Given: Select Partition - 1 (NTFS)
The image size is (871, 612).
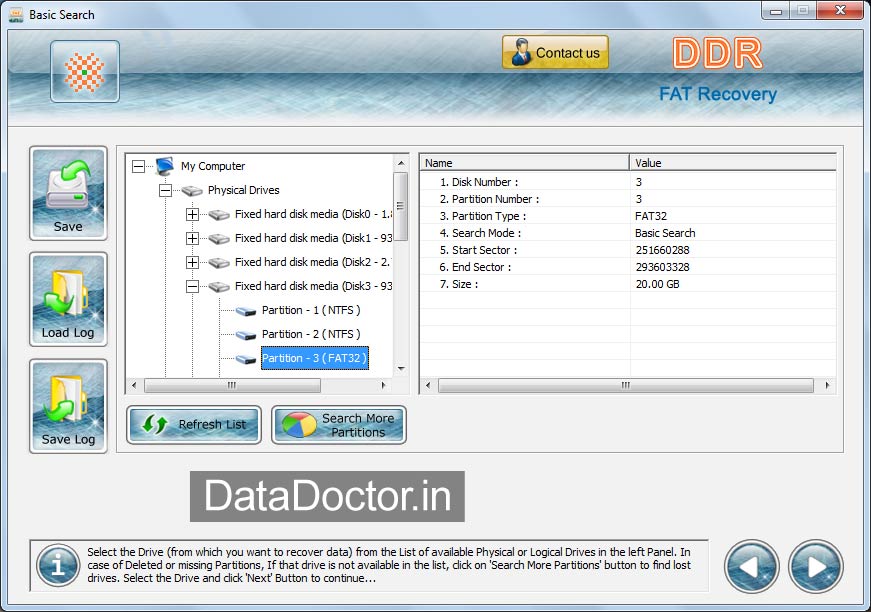Looking at the screenshot, I should point(311,310).
